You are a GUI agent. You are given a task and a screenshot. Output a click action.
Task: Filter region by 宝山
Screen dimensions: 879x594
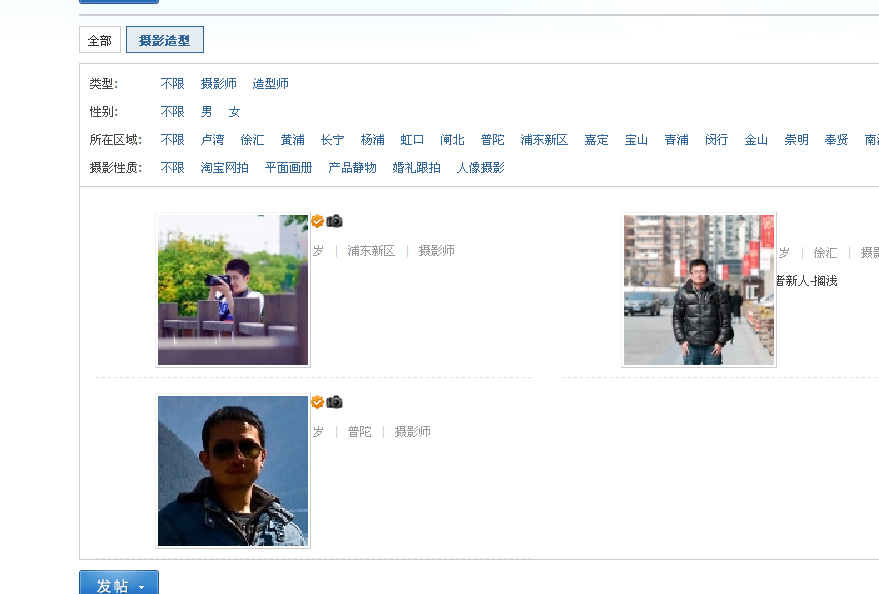[636, 140]
